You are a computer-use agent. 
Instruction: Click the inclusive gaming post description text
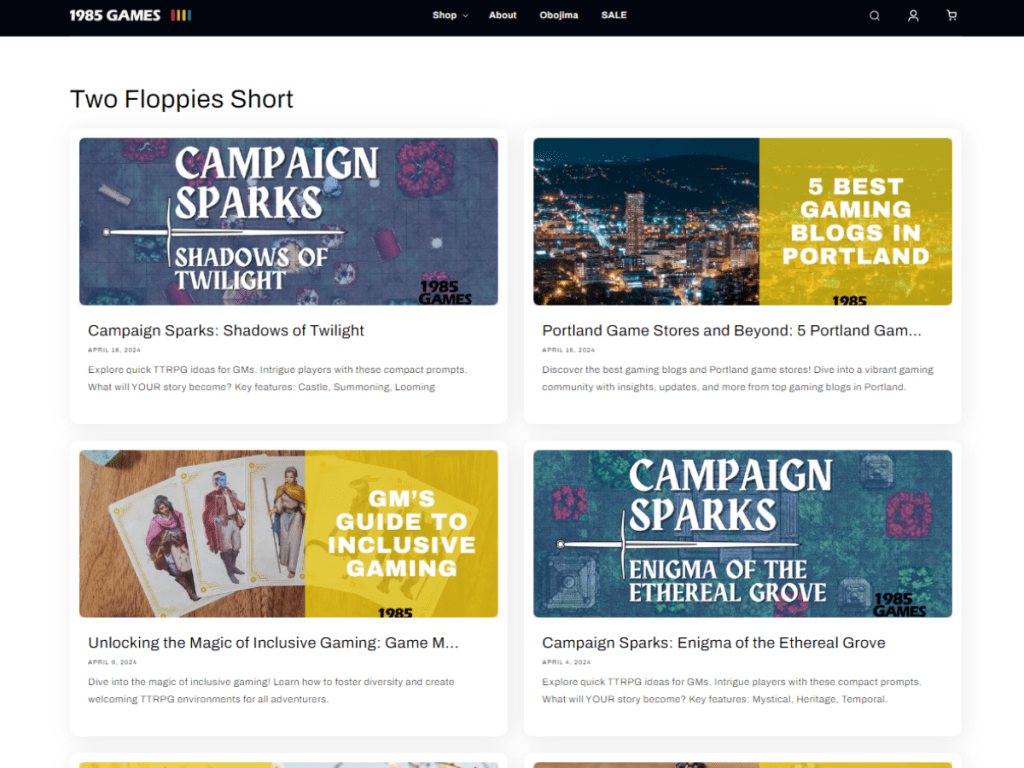pyautogui.click(x=270, y=690)
